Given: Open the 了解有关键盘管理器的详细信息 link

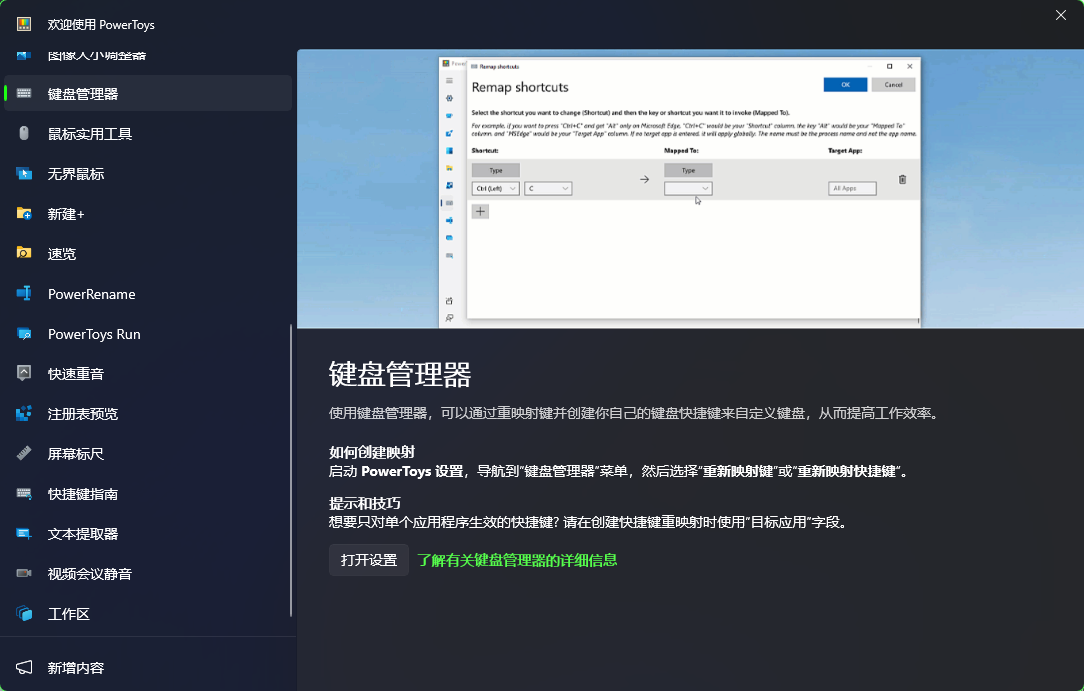Looking at the screenshot, I should pyautogui.click(x=517, y=560).
